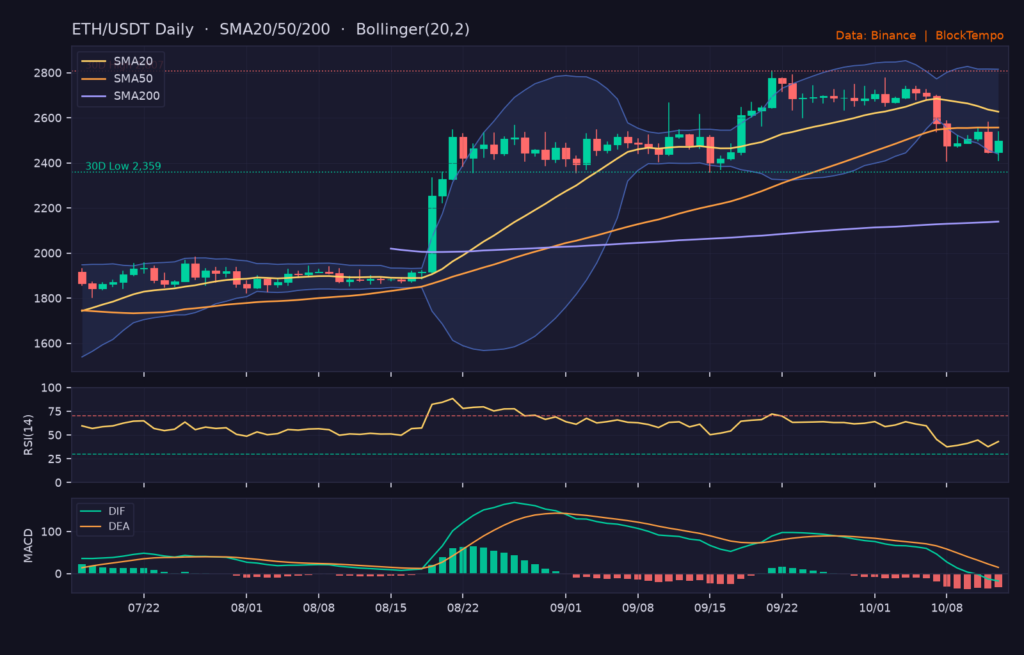Click the 09/01 date label
The width and height of the screenshot is (1024, 655).
[x=566, y=608]
